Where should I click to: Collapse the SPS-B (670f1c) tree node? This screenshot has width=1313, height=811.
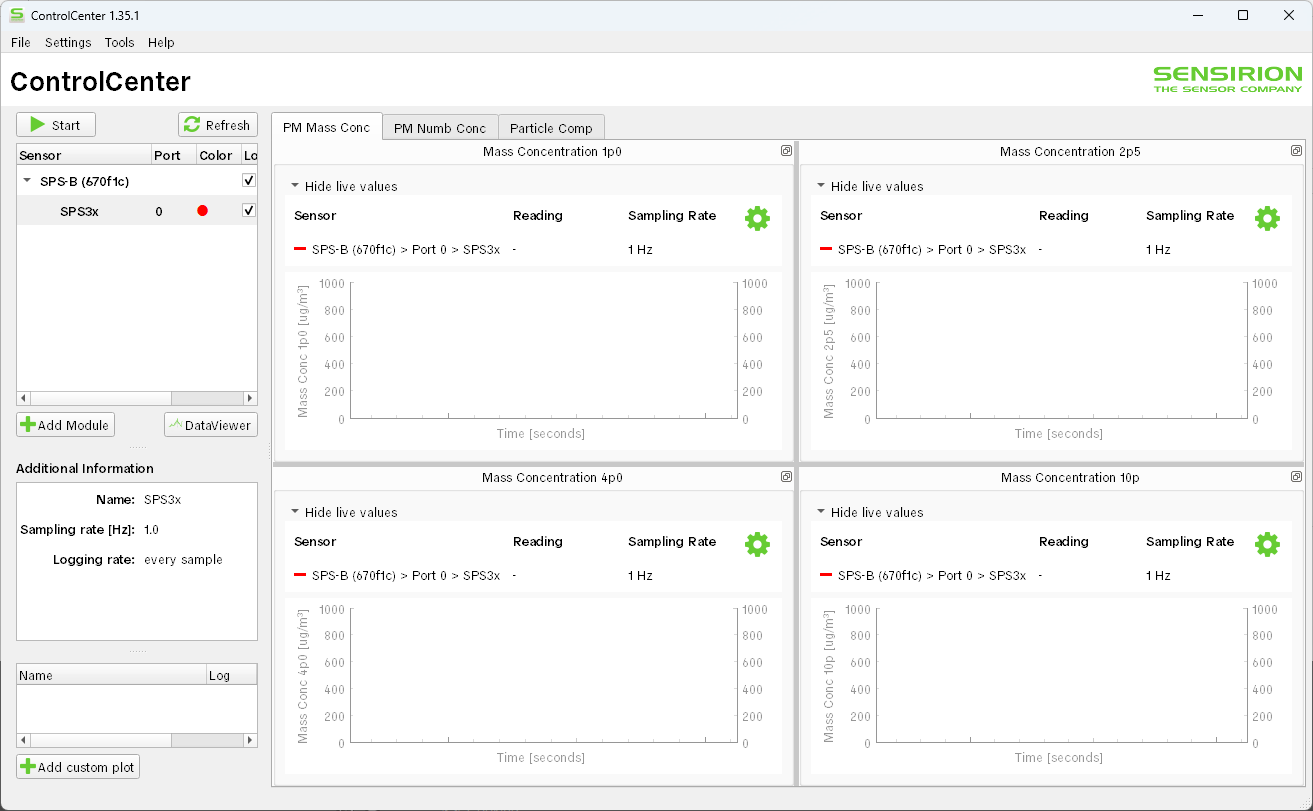(x=27, y=181)
